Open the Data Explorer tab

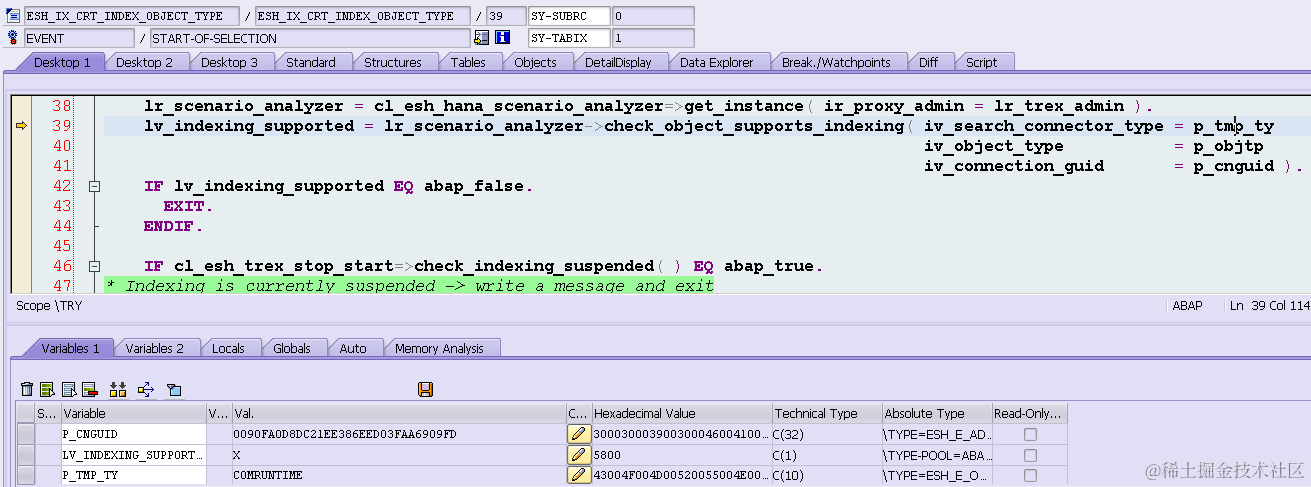coord(716,62)
